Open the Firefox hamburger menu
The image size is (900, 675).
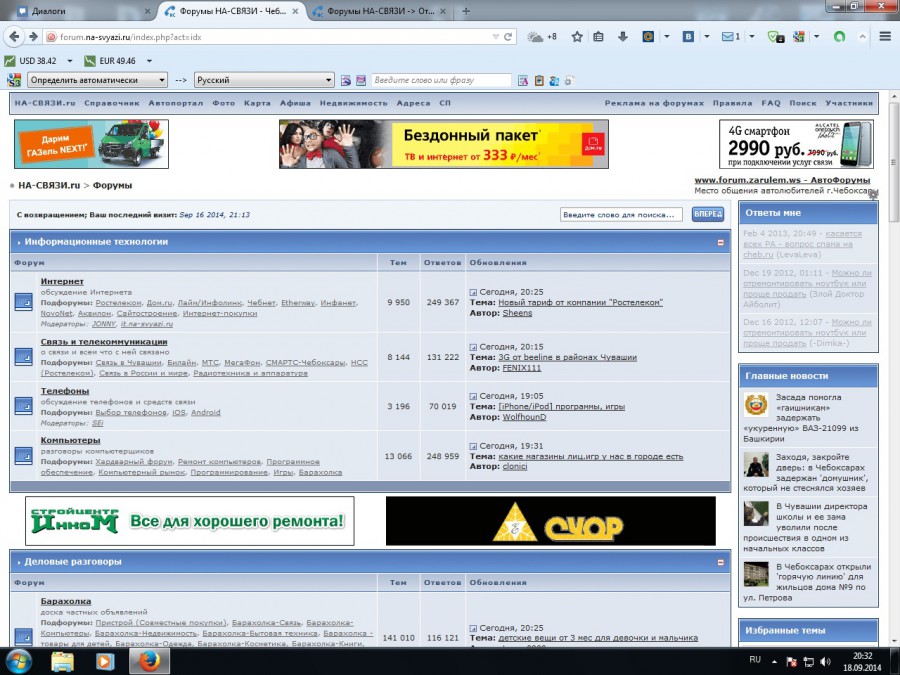[885, 37]
